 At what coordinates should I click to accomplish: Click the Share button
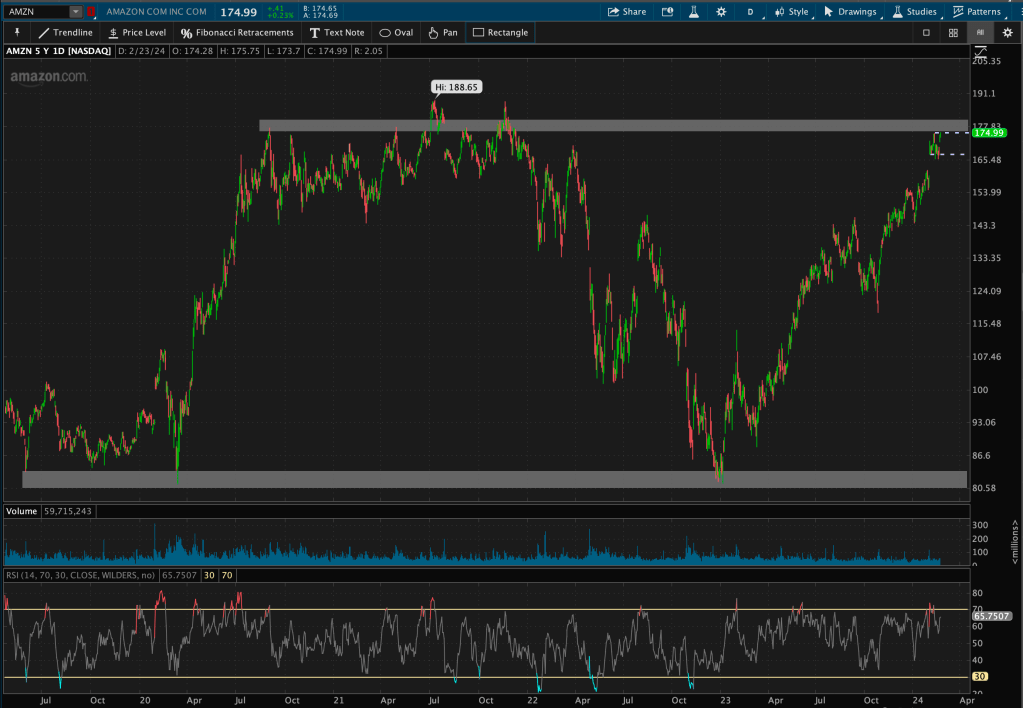(x=627, y=12)
